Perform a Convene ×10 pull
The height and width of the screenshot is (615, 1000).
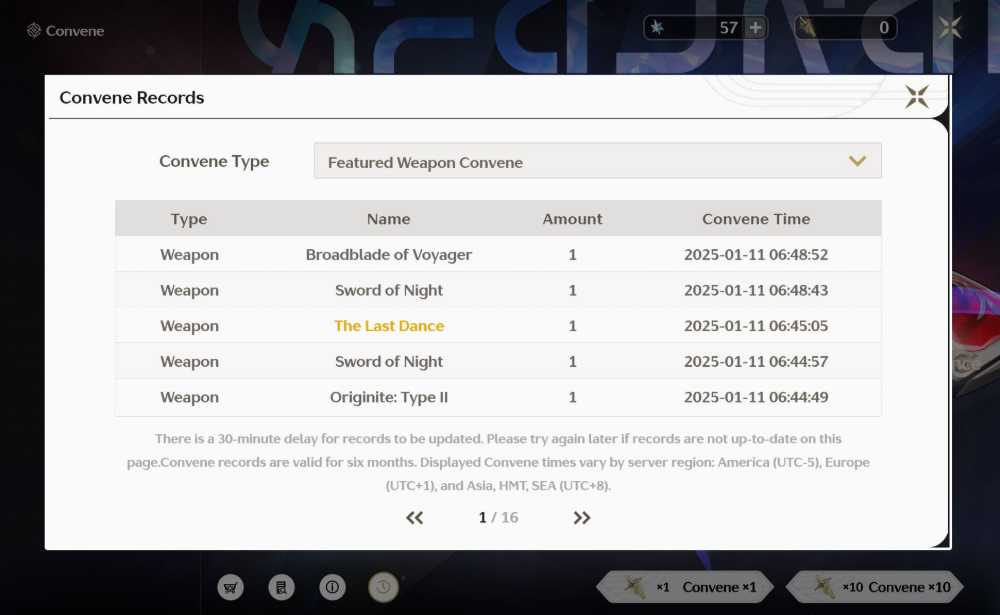(874, 587)
